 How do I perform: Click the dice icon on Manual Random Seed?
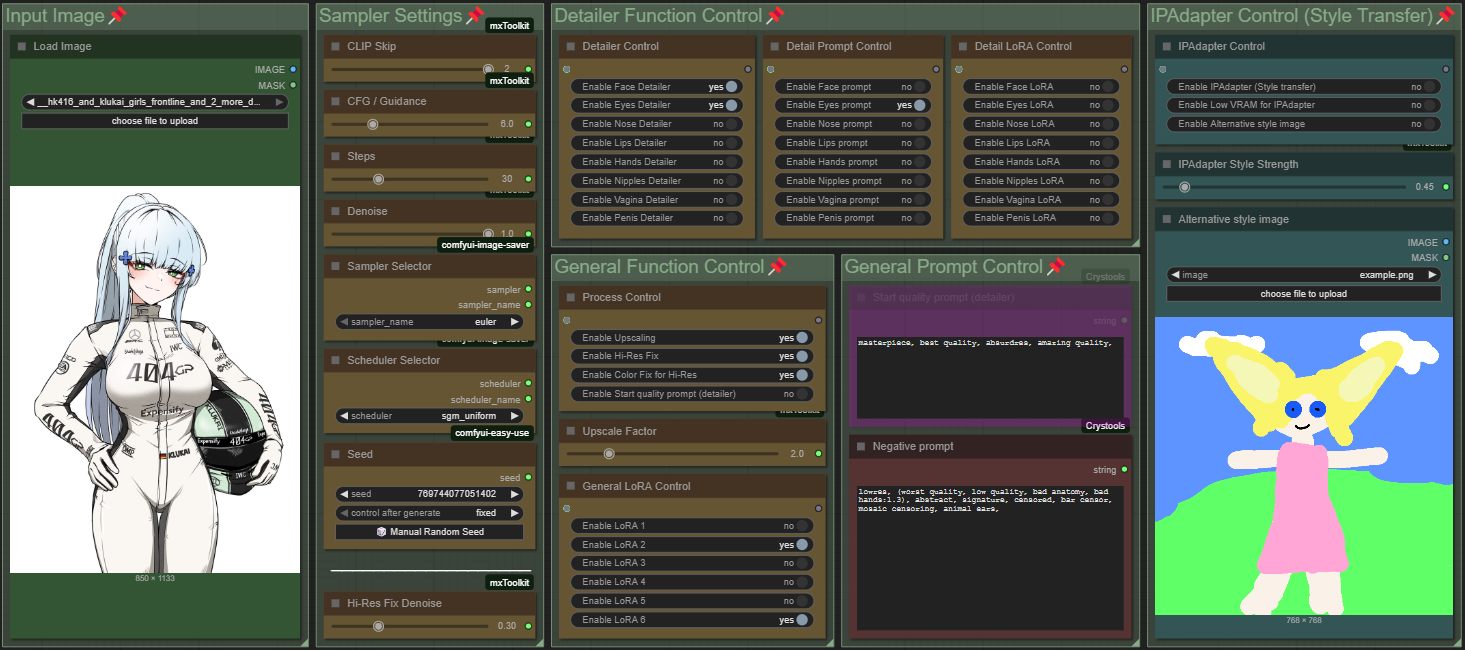[x=381, y=532]
